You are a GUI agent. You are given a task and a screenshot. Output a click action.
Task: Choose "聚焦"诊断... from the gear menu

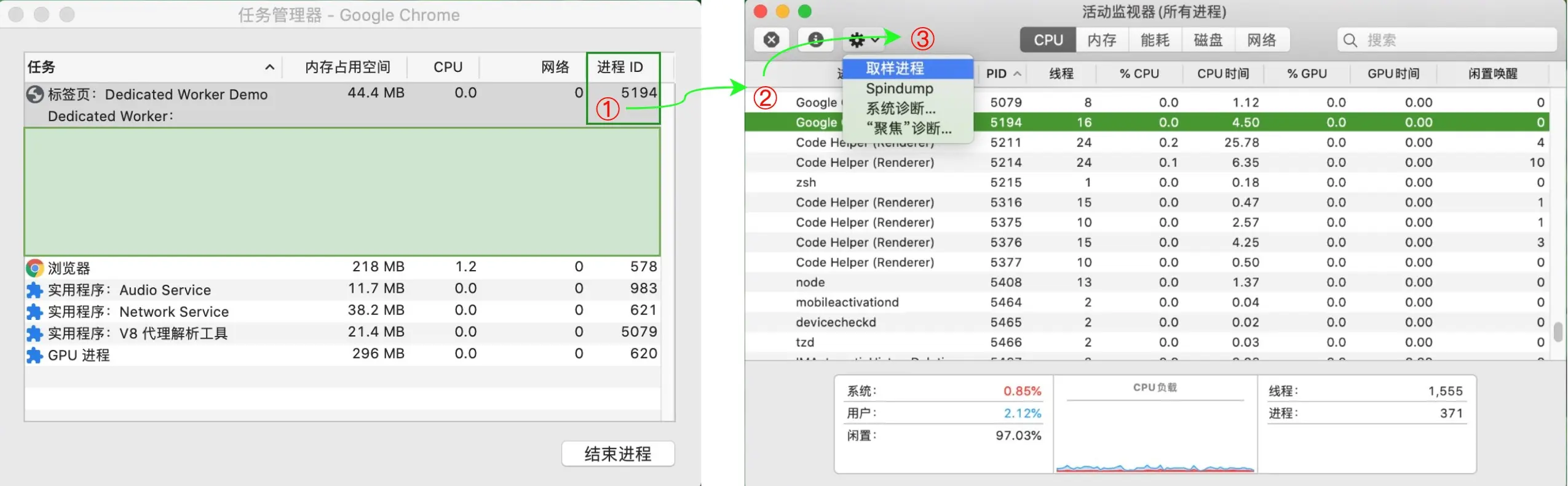[x=908, y=128]
